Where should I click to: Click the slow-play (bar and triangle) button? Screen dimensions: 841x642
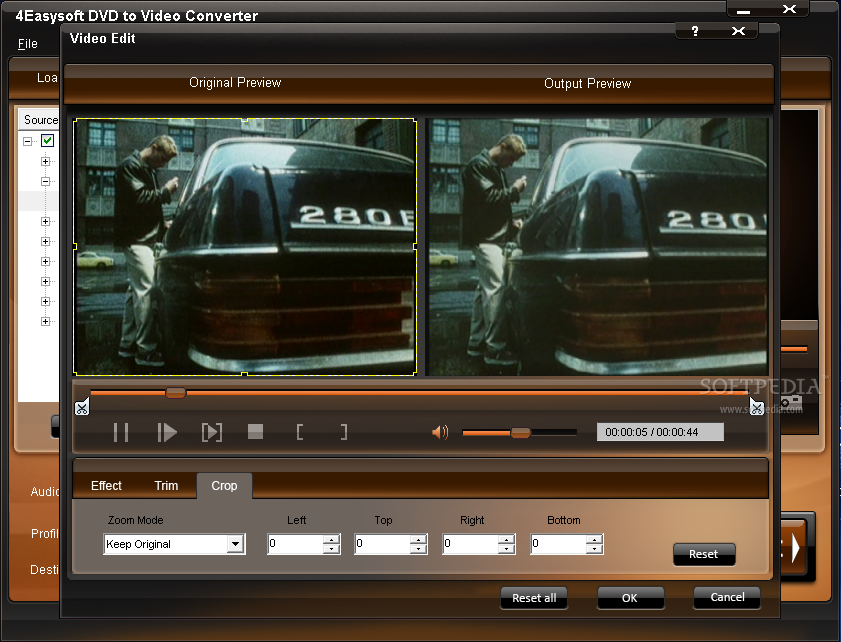pyautogui.click(x=167, y=432)
